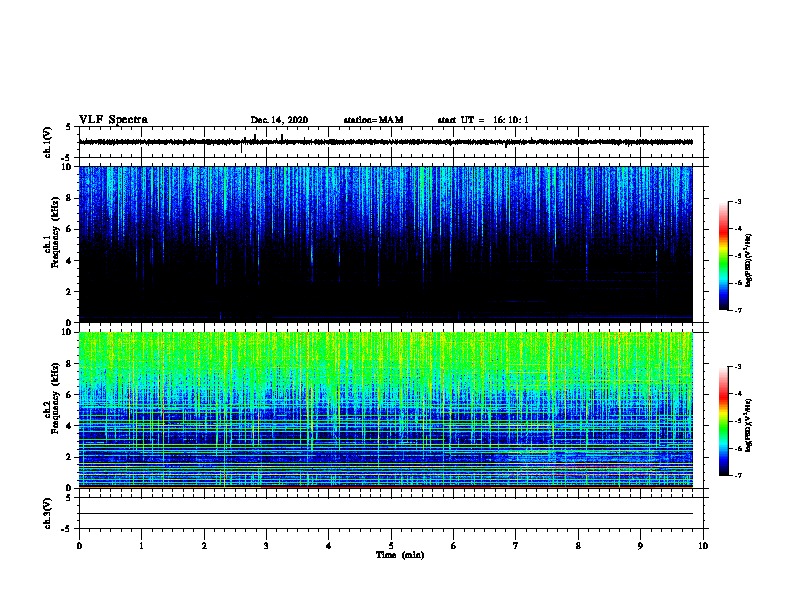This screenshot has height=612, width=792.
Task: Click the "4" kHz tick of ch.1 spectrogram
Action: click(70, 261)
